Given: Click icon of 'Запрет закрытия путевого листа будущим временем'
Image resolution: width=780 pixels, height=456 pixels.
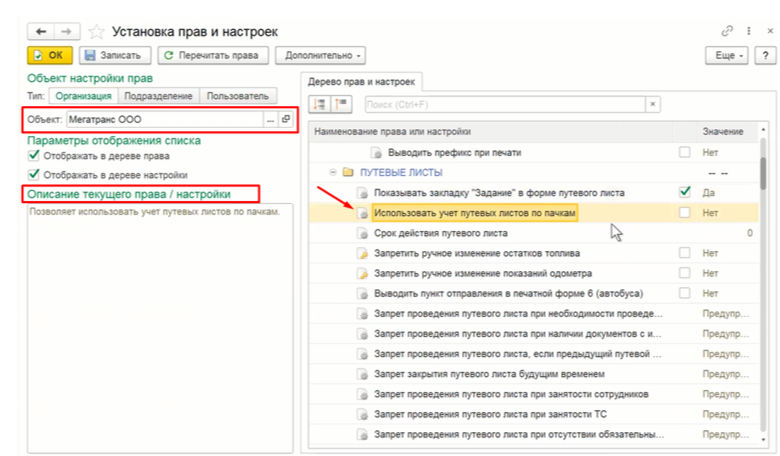Looking at the screenshot, I should click(363, 374).
